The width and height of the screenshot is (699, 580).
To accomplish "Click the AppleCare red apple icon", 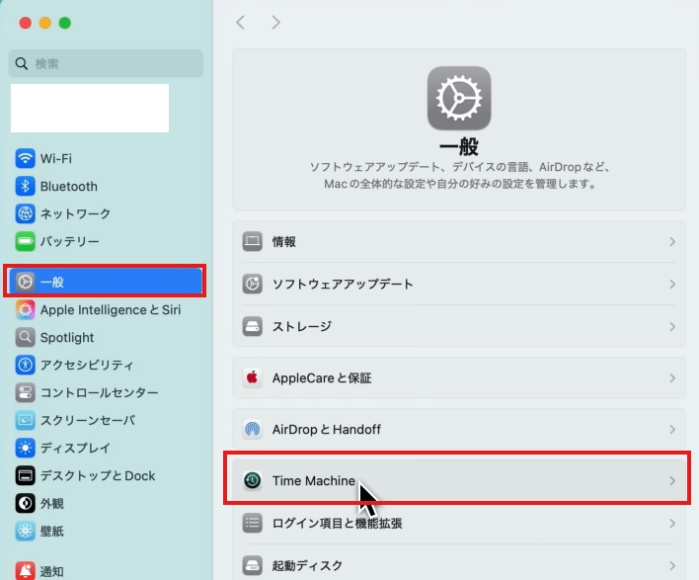I will [x=252, y=378].
